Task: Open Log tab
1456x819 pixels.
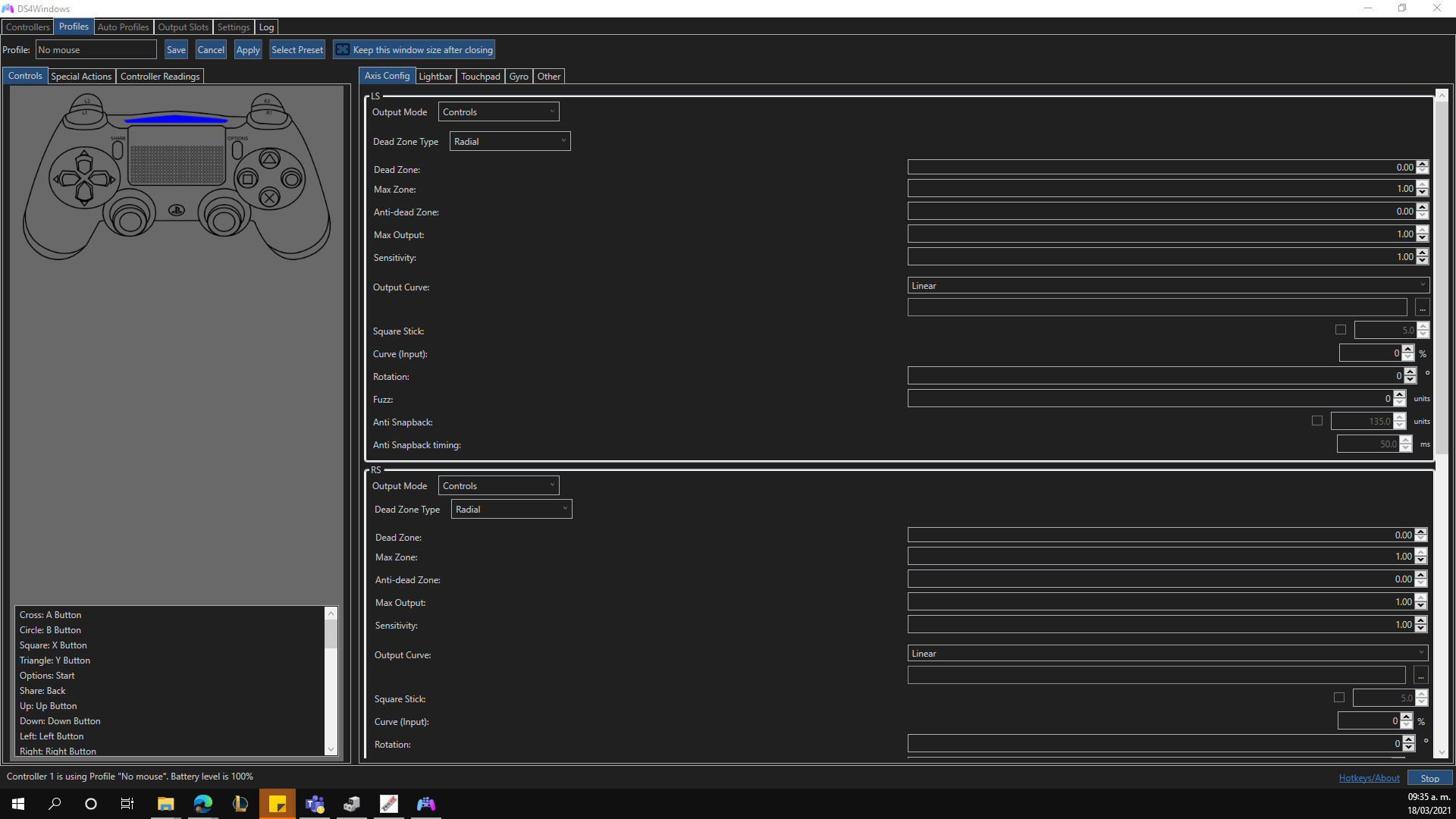Action: point(266,27)
